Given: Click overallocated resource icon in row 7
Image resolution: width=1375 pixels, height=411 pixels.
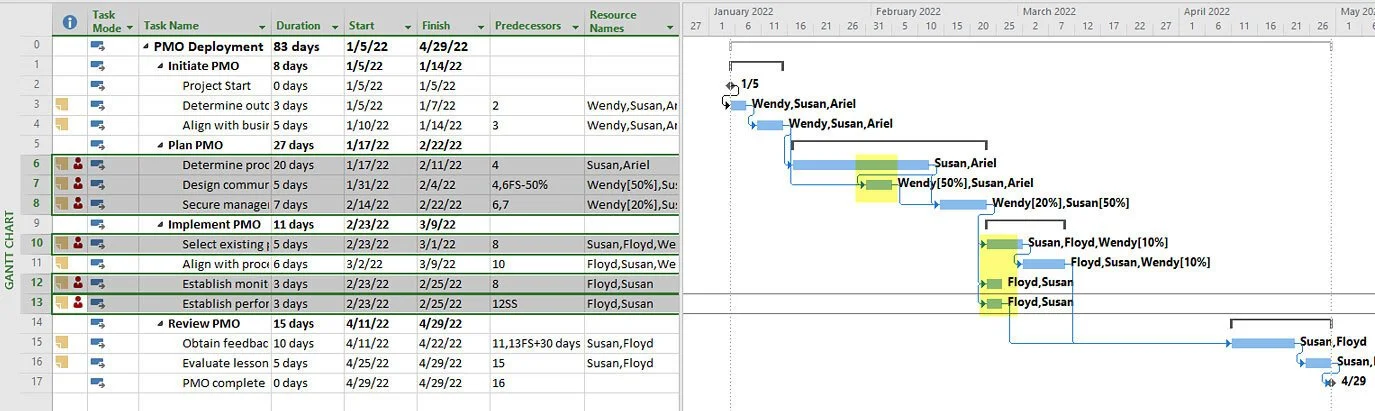Looking at the screenshot, I should point(78,184).
